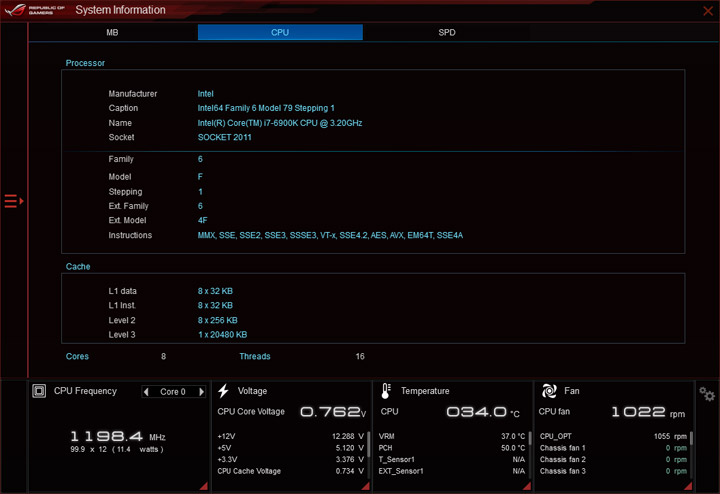Click the VRM temperature 37.0 °C
The image size is (720, 494).
pyautogui.click(x=513, y=436)
